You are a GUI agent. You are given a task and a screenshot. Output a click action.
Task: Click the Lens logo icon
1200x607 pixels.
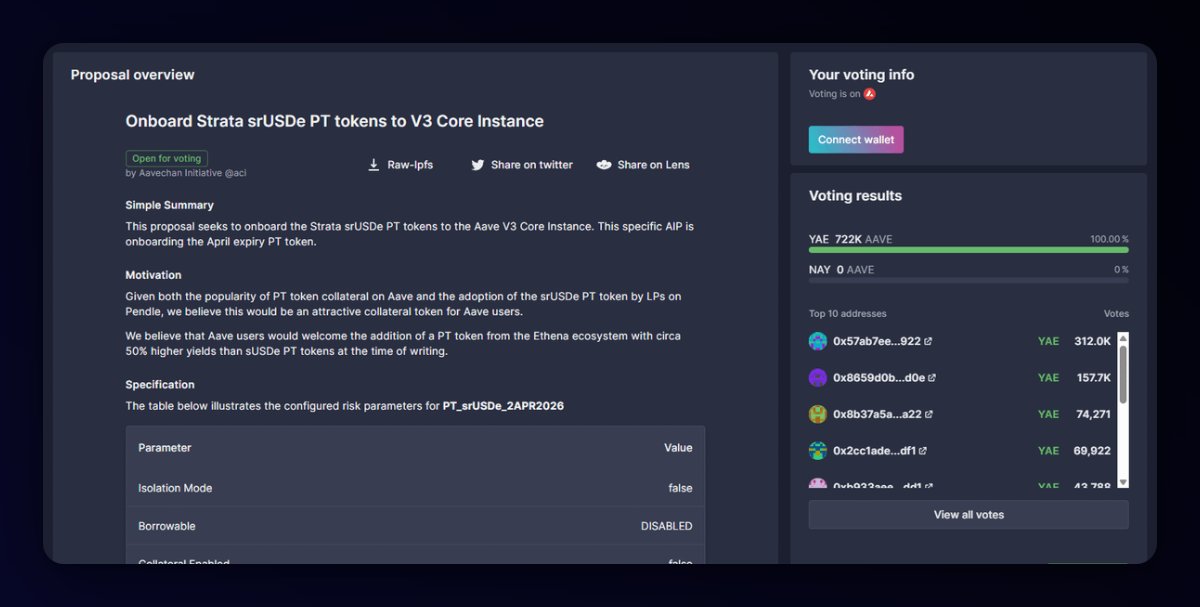coord(604,165)
